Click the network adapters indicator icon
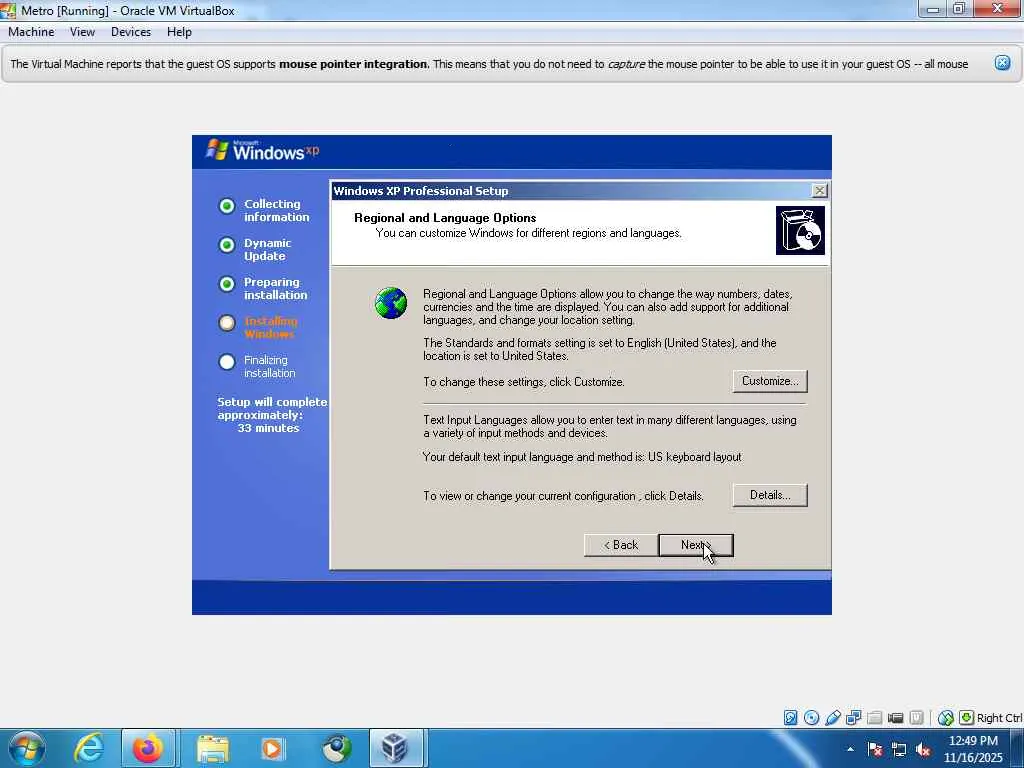Viewport: 1024px width, 768px height. click(854, 718)
